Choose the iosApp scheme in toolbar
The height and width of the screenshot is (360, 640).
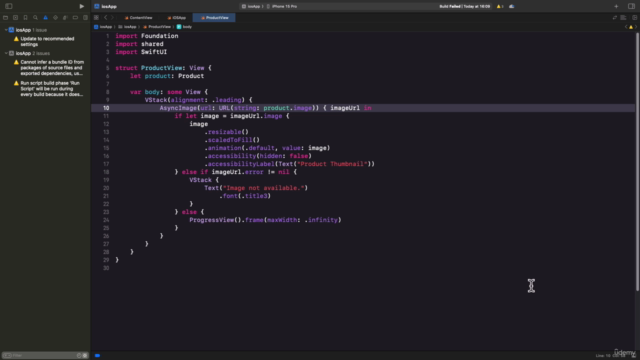tap(251, 6)
